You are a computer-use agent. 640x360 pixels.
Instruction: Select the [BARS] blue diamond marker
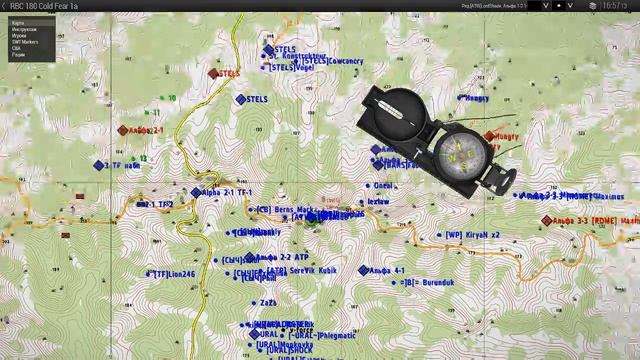click(x=378, y=165)
